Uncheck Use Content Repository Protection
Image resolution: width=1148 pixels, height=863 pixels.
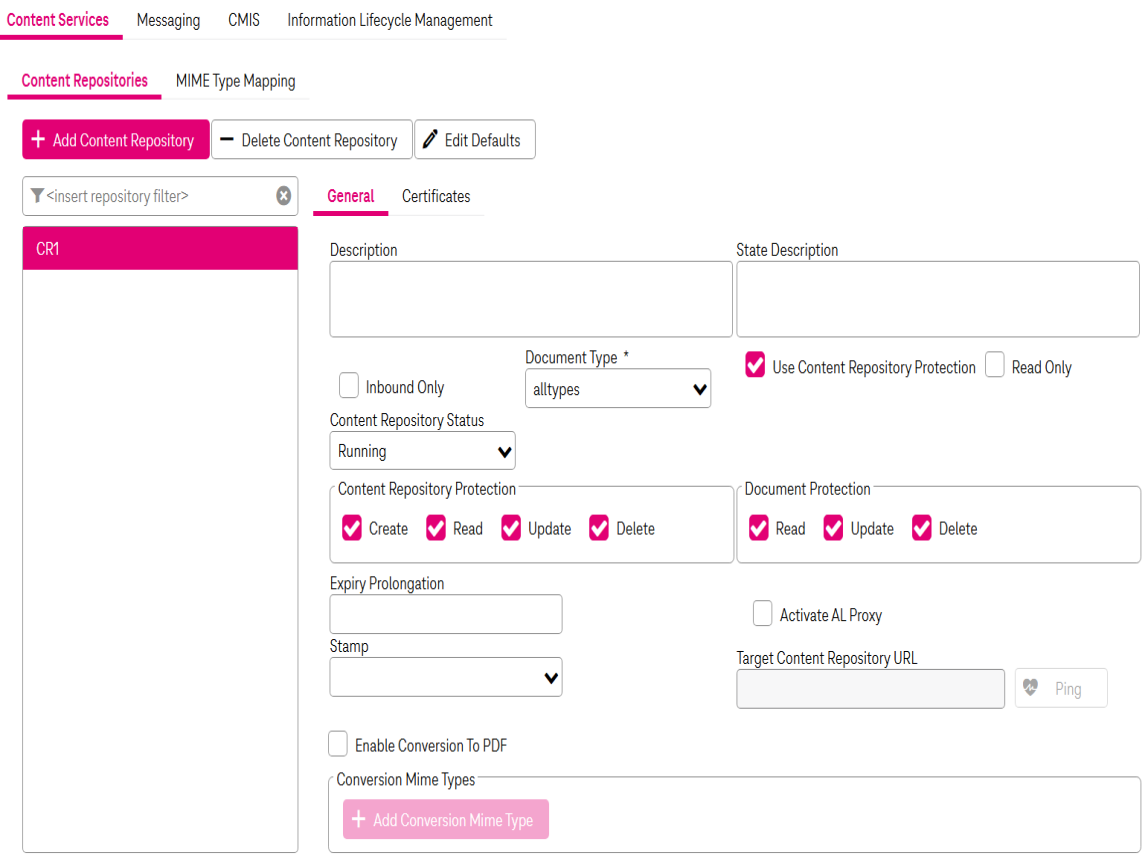[756, 366]
